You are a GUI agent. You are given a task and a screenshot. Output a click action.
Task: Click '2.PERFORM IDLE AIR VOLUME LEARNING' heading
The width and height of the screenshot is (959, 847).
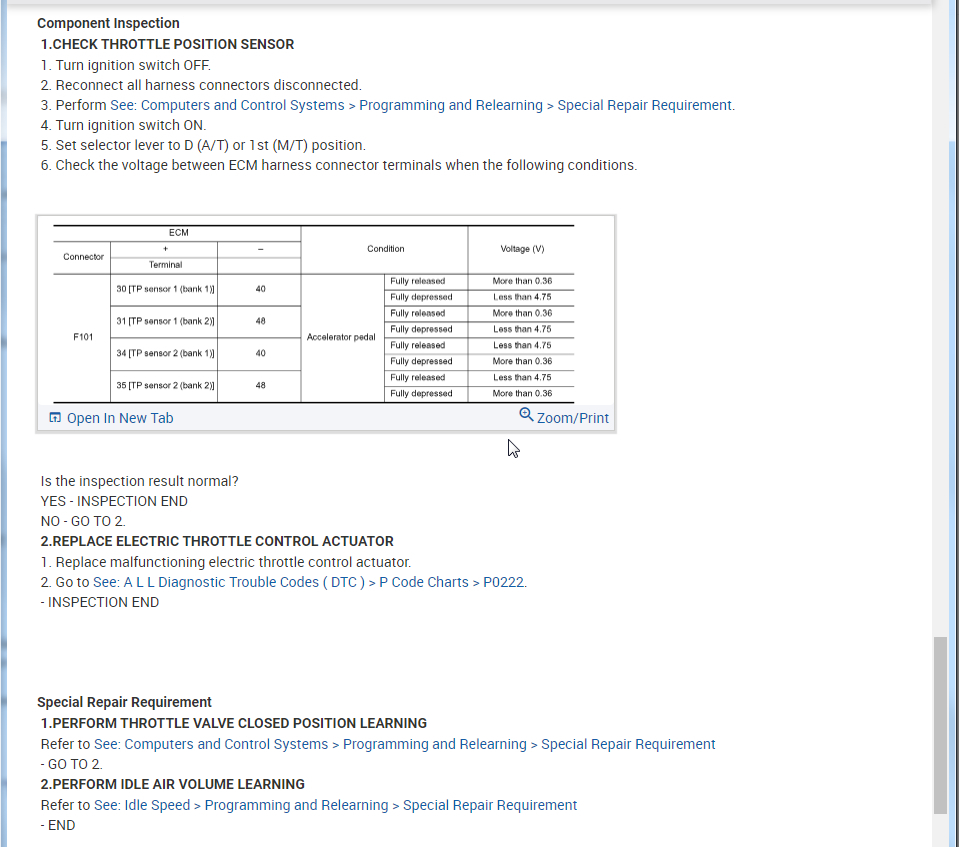pos(172,785)
